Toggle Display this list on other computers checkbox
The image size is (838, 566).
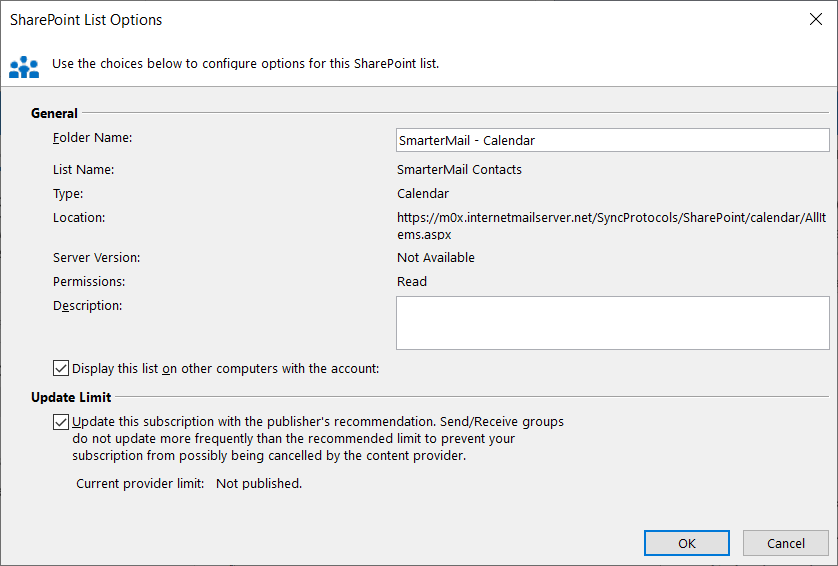[61, 368]
